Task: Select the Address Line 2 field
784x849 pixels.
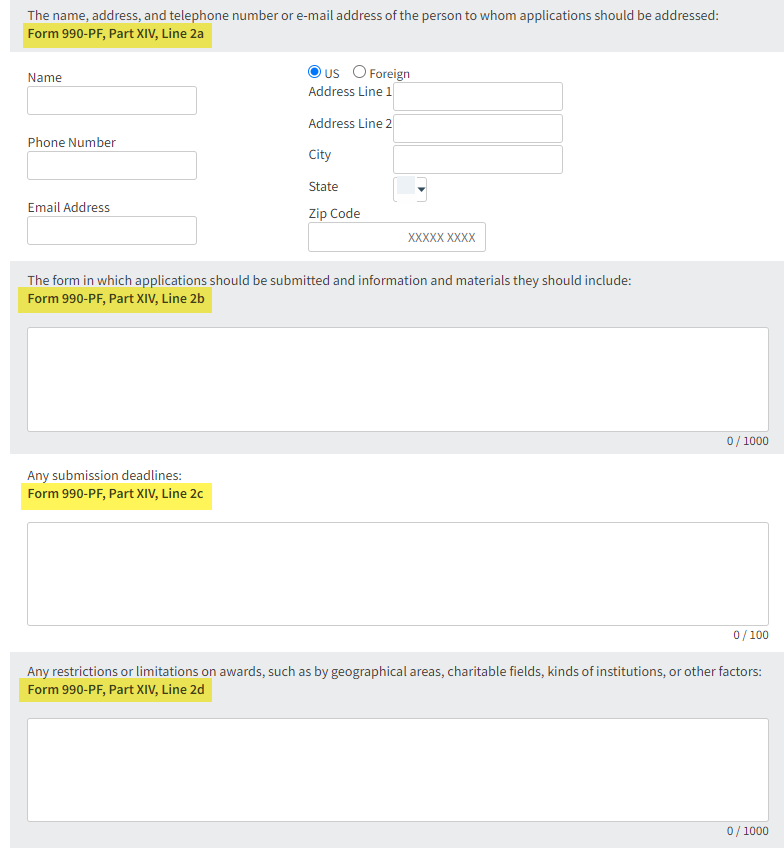Action: click(477, 129)
